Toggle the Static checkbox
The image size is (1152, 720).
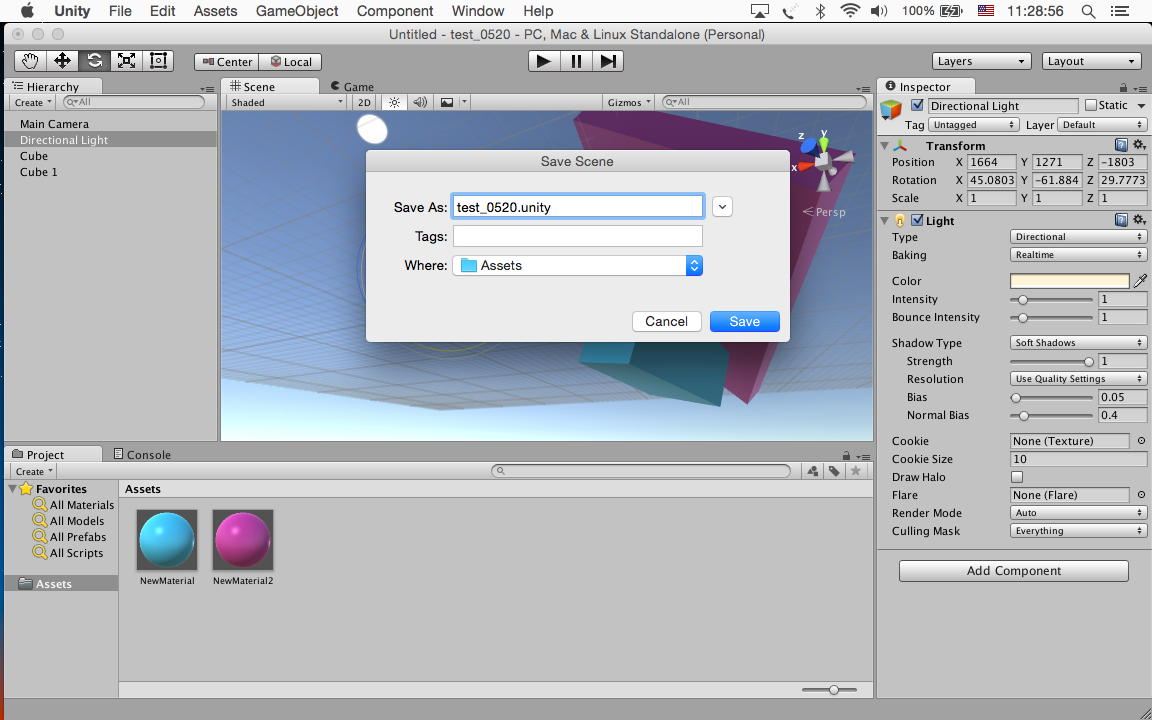[1091, 105]
